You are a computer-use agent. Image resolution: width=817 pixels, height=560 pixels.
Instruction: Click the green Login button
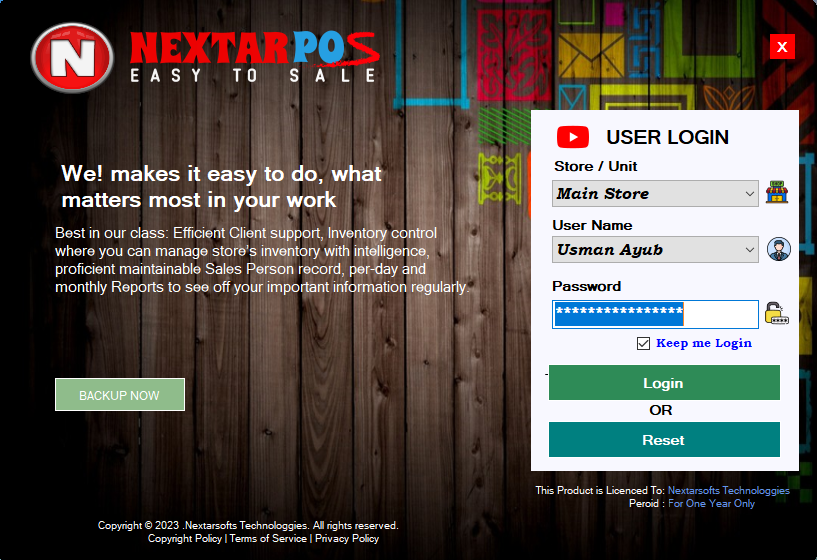[664, 383]
